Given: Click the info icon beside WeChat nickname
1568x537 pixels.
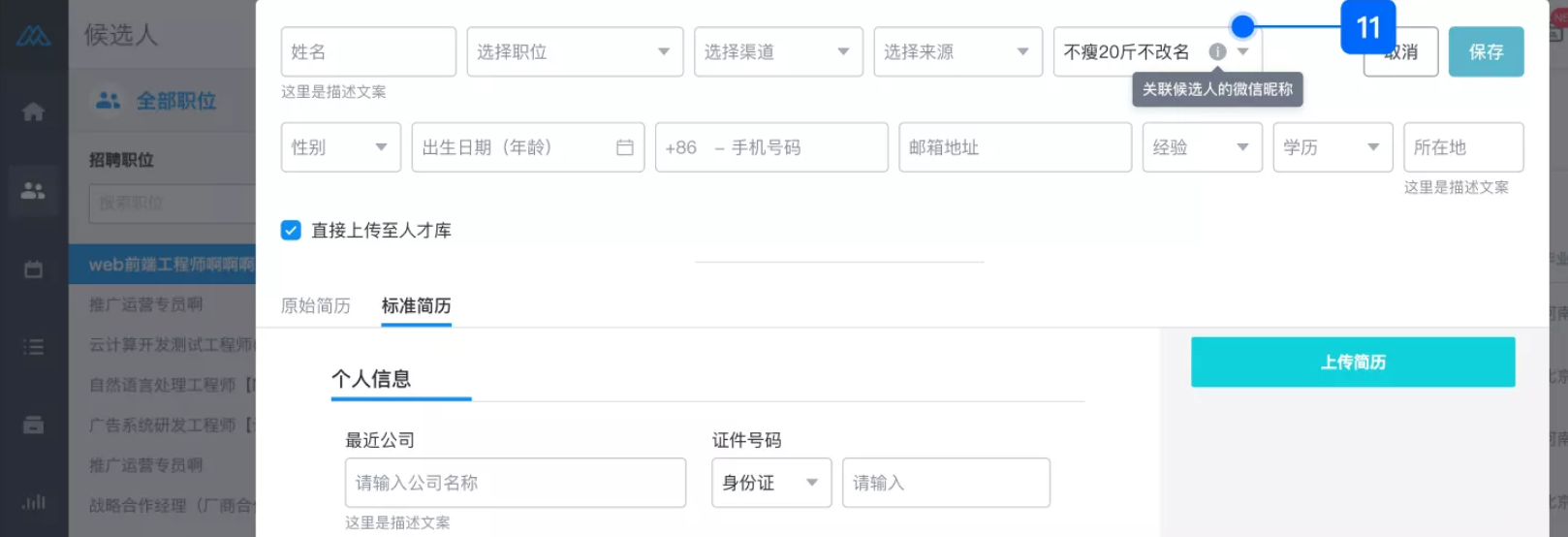Looking at the screenshot, I should tap(1217, 51).
